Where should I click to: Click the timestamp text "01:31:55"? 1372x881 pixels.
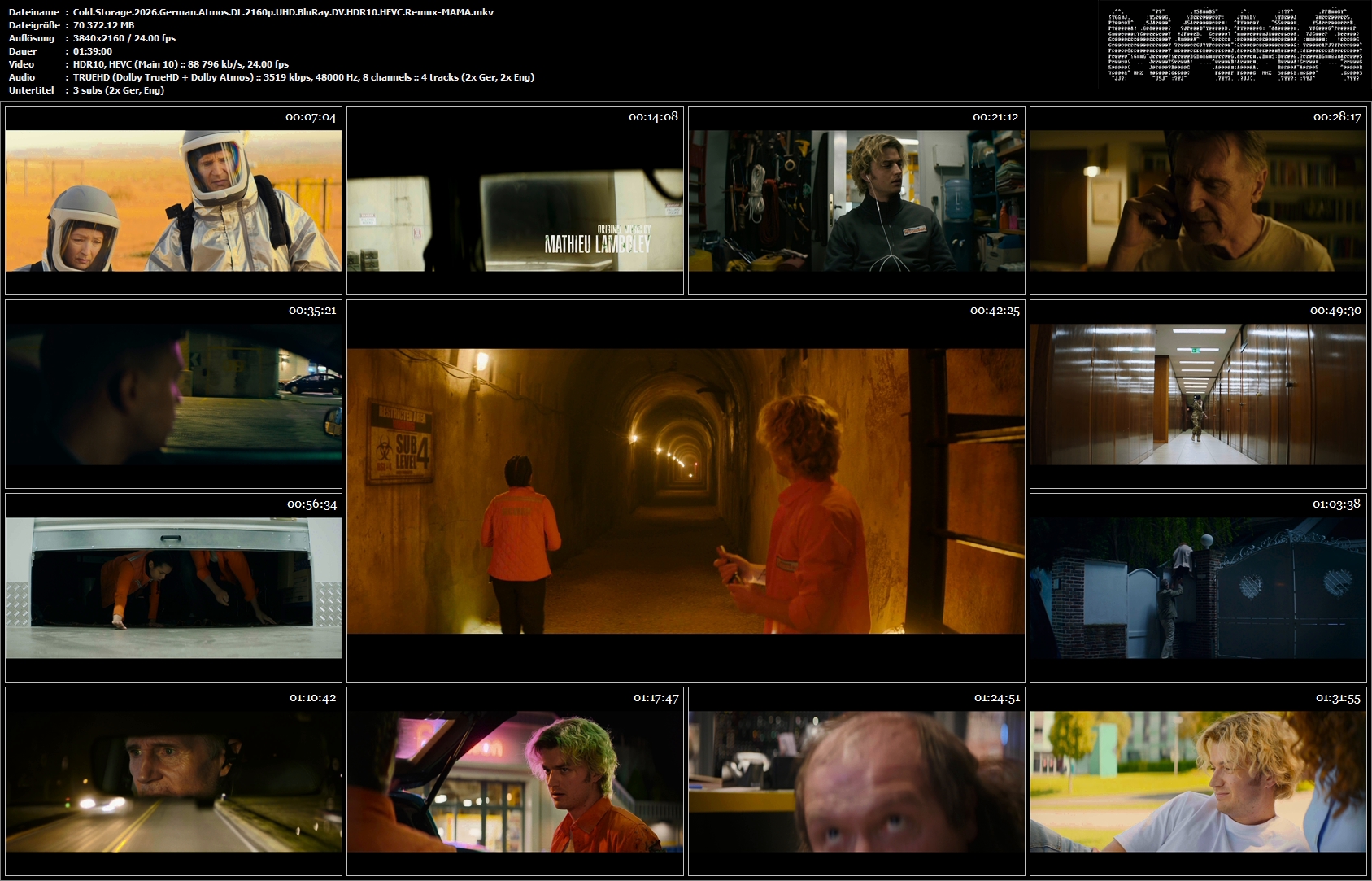pyautogui.click(x=1338, y=698)
